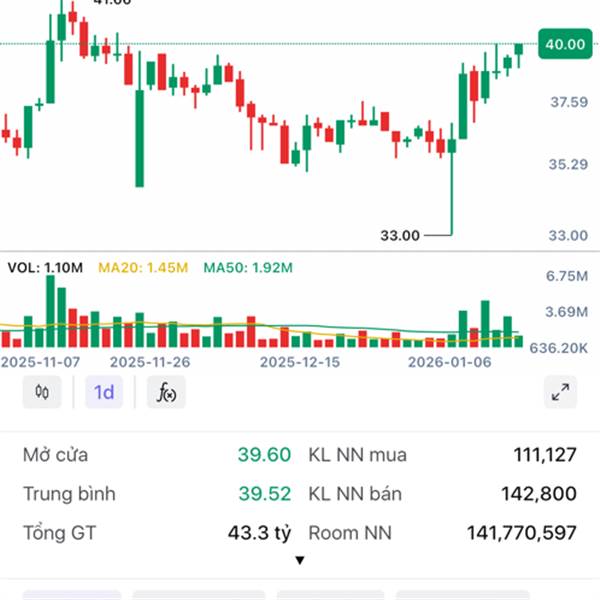The width and height of the screenshot is (600, 600).
Task: Click the 636.20K volume axis label
Action: point(559,348)
